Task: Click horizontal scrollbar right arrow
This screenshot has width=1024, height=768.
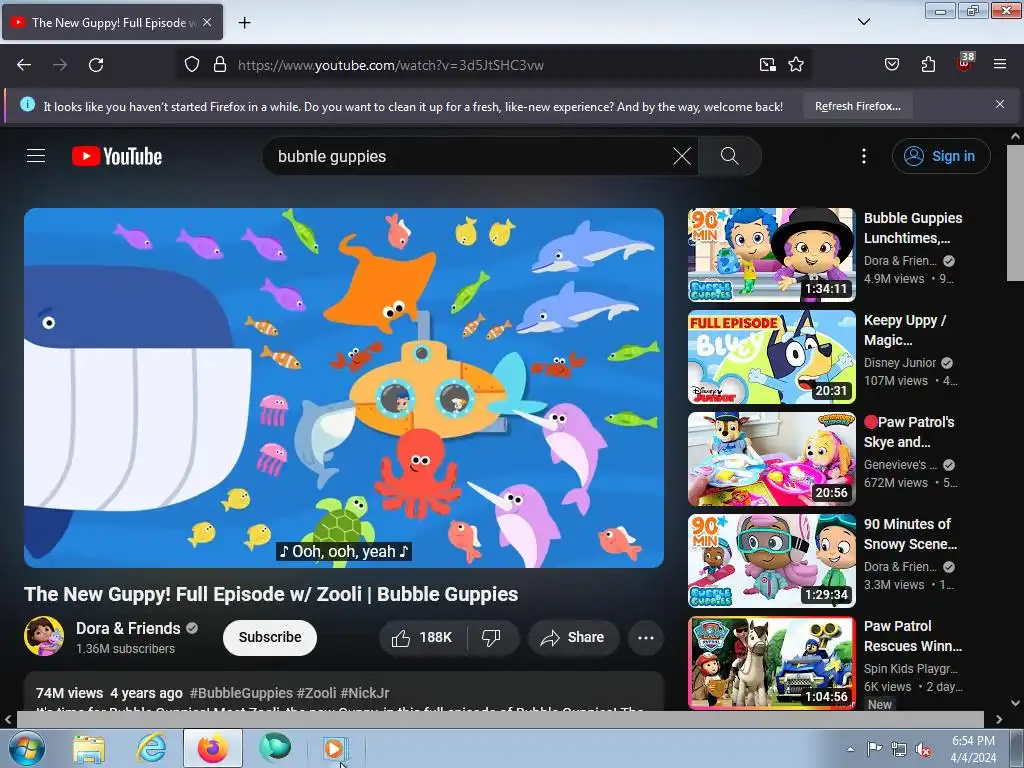Action: (999, 719)
